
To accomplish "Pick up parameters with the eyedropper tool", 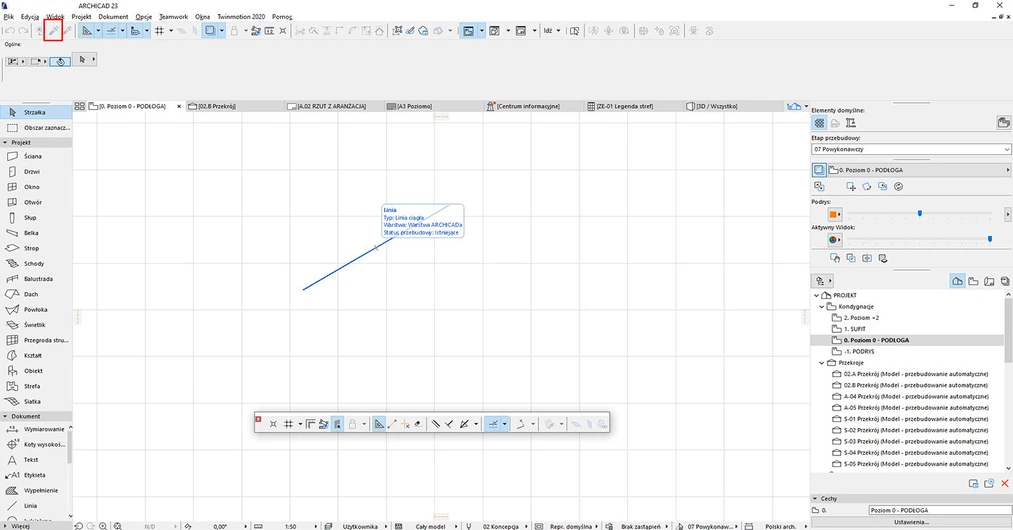I will click(53, 30).
